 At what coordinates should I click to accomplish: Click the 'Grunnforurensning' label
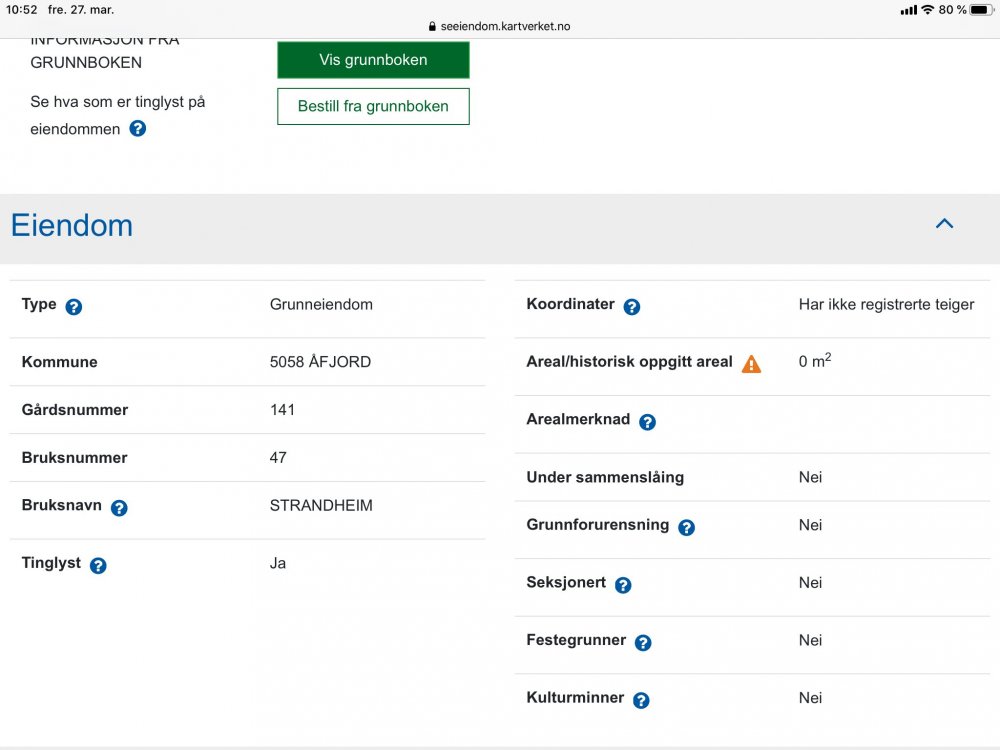598,525
